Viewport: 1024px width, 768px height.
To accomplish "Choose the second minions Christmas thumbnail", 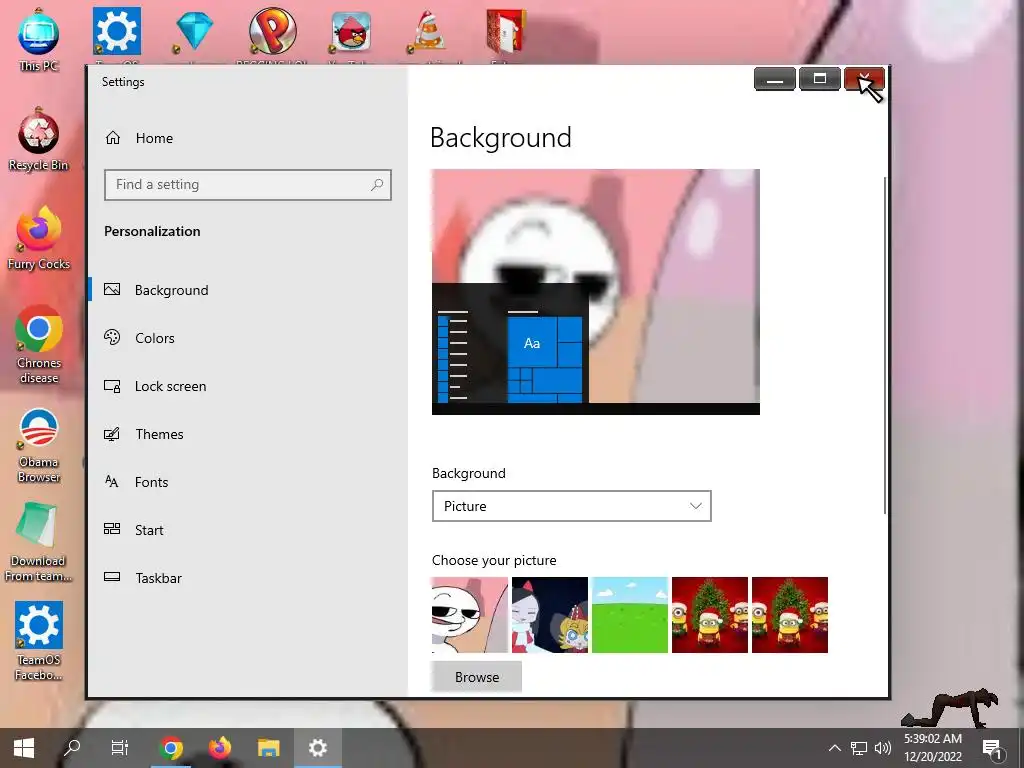I will click(x=790, y=615).
